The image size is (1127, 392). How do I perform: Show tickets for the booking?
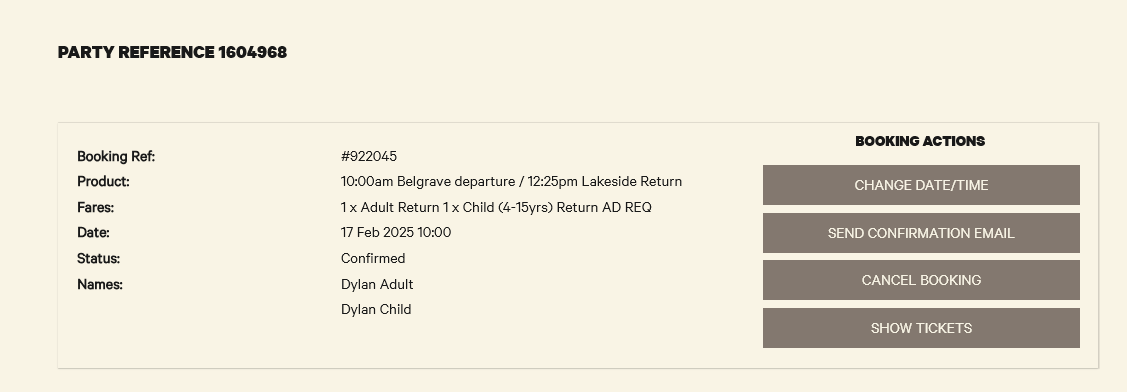pos(921,328)
